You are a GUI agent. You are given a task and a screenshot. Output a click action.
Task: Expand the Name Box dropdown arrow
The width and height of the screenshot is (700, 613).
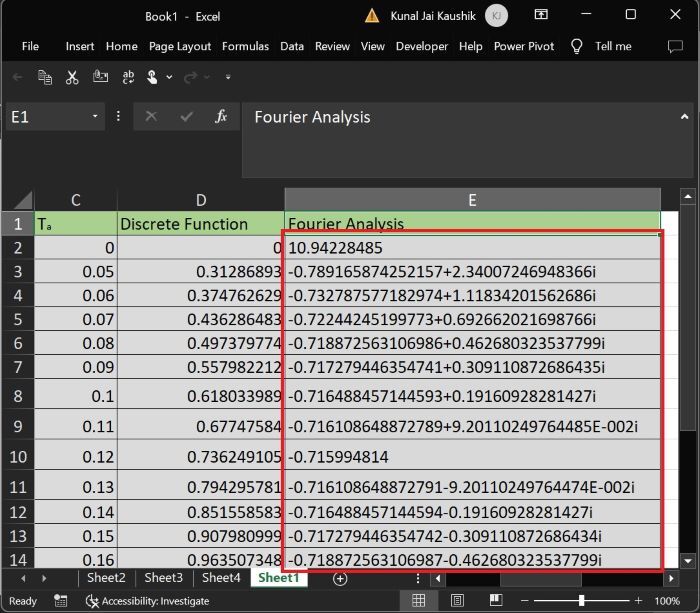(96, 117)
